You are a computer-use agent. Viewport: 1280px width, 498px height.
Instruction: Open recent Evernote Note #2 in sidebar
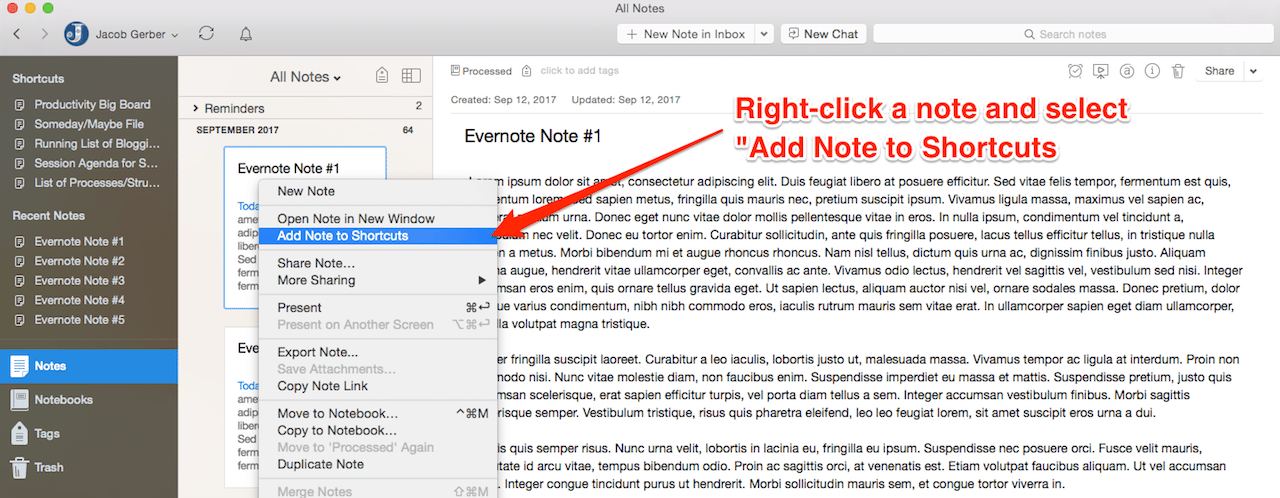[x=79, y=261]
